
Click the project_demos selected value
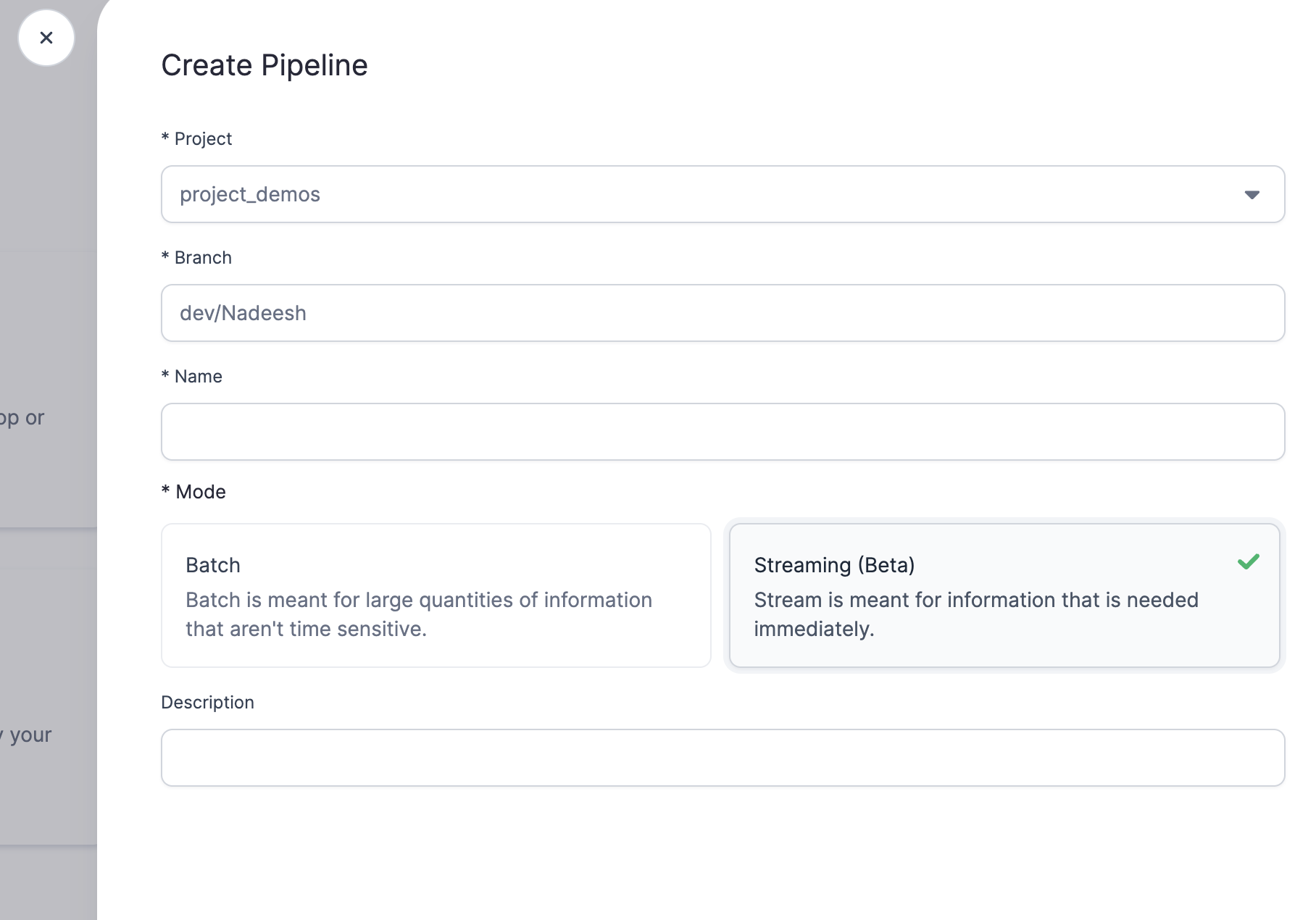[250, 194]
